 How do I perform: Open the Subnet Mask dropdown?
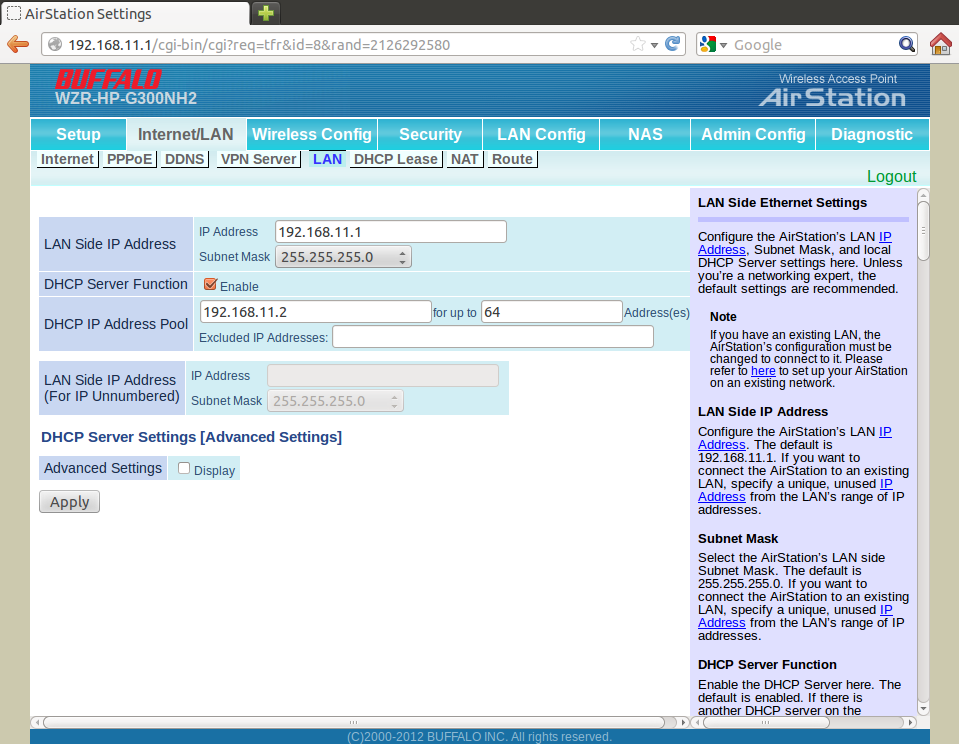point(344,257)
